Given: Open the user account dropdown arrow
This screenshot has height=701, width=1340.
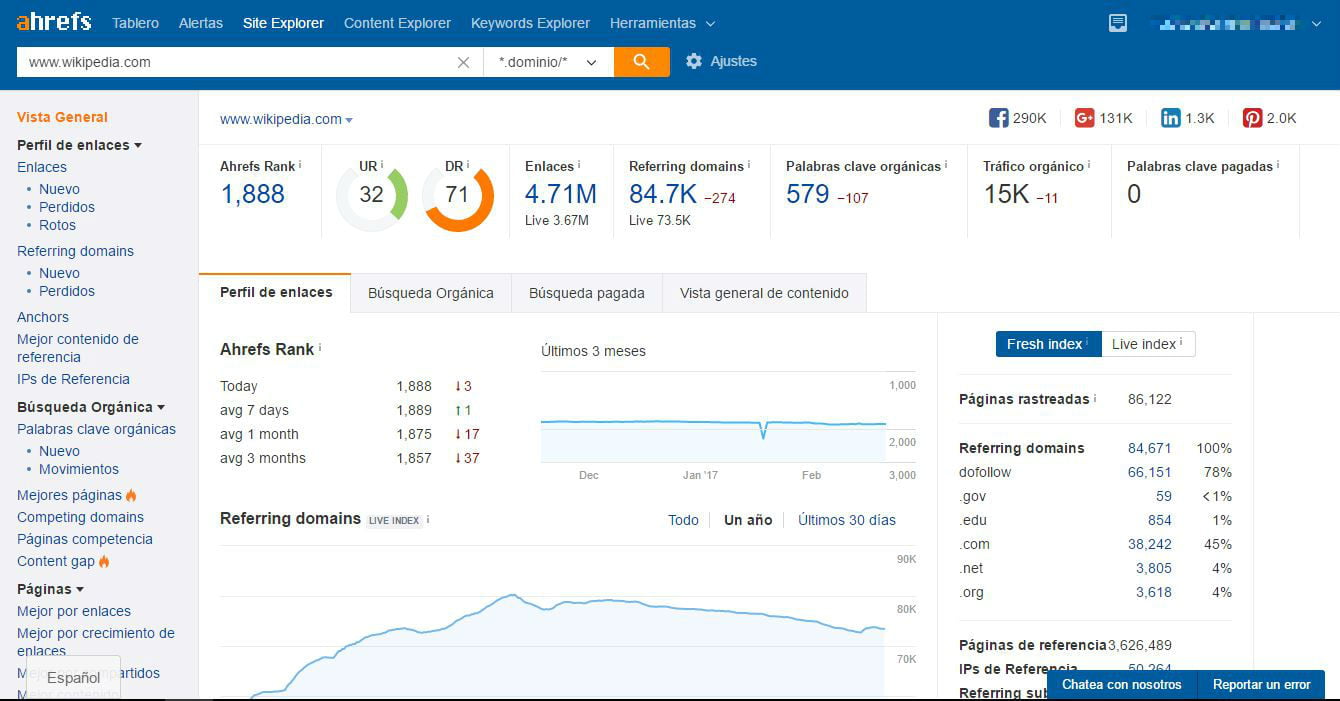Looking at the screenshot, I should click(x=1316, y=24).
